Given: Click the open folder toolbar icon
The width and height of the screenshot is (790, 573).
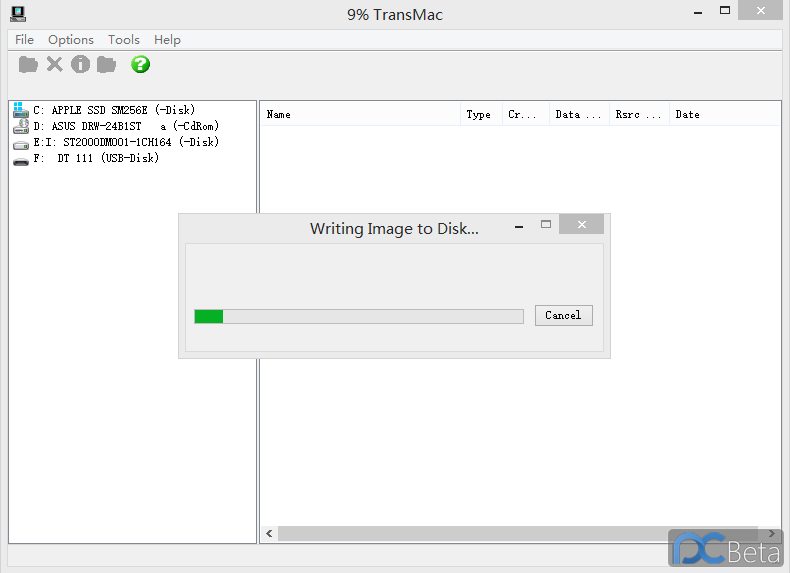Looking at the screenshot, I should [x=28, y=65].
